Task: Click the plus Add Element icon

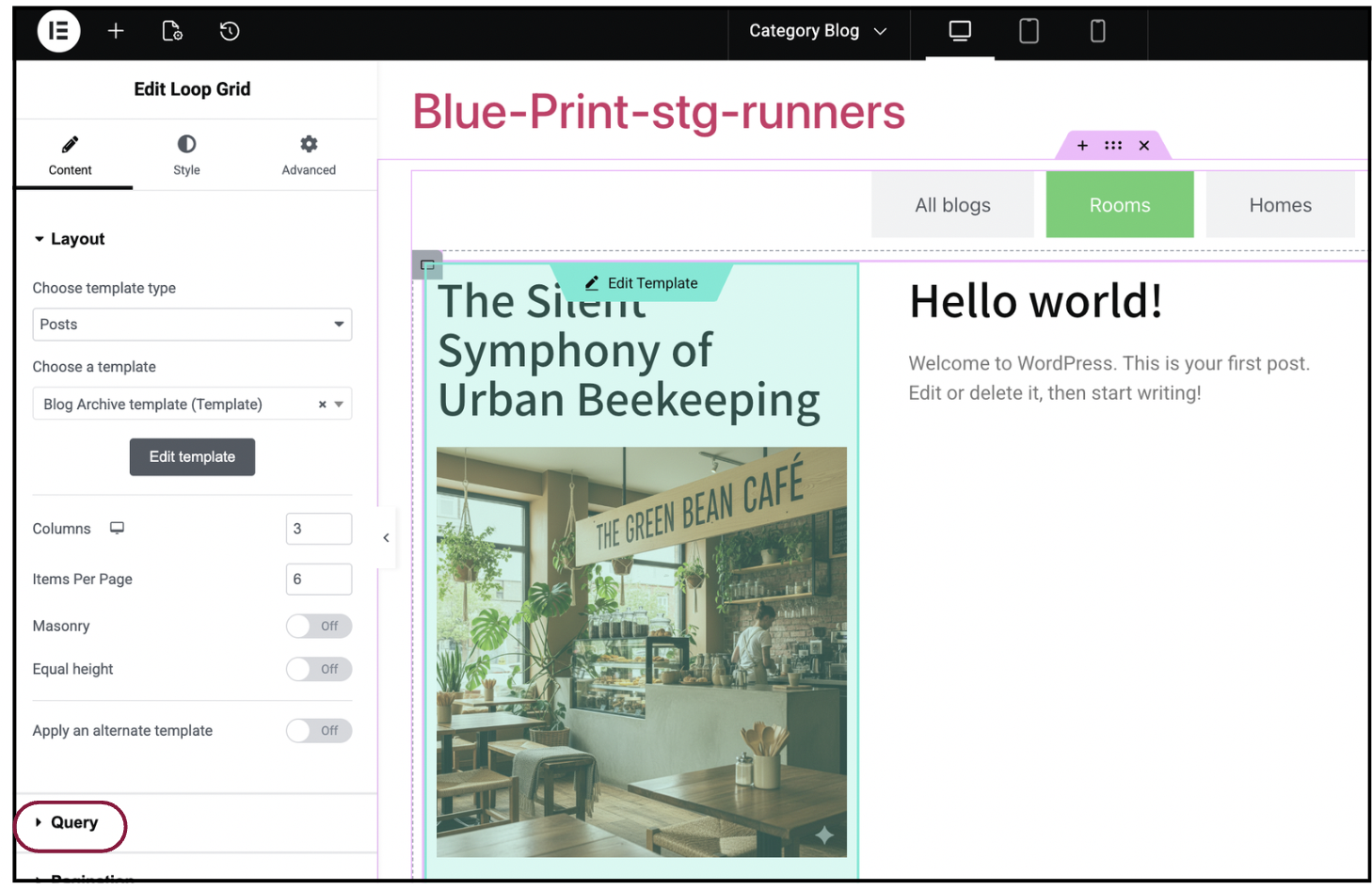Action: tap(116, 31)
